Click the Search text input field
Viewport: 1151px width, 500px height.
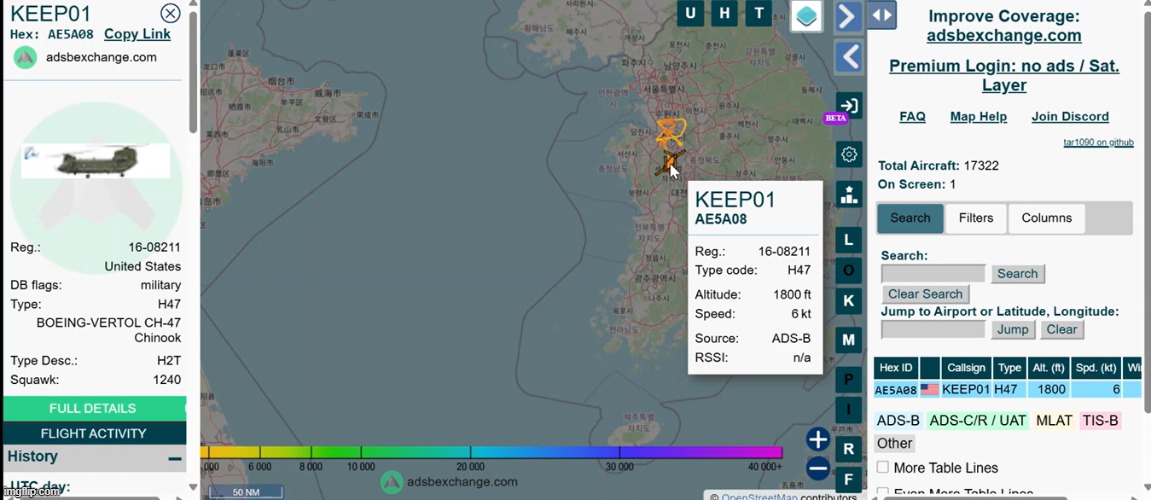(933, 273)
